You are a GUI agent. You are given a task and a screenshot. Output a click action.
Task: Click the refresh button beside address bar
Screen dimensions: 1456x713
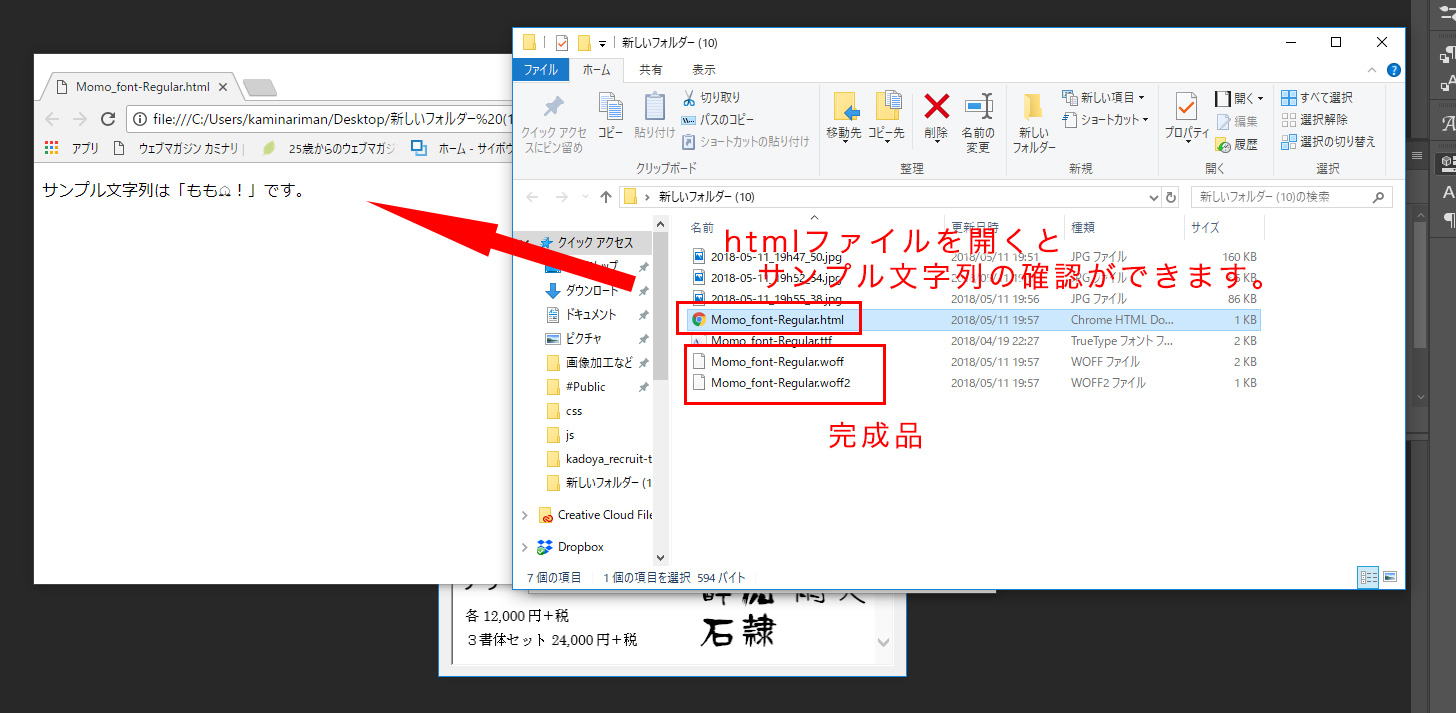(1171, 197)
